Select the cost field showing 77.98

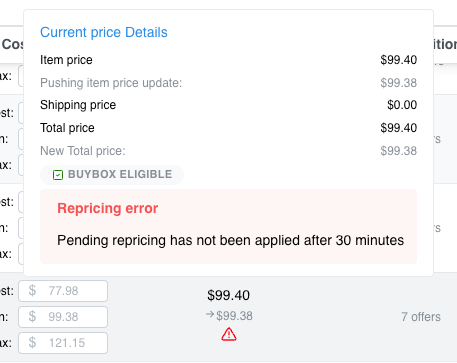[x=63, y=291]
